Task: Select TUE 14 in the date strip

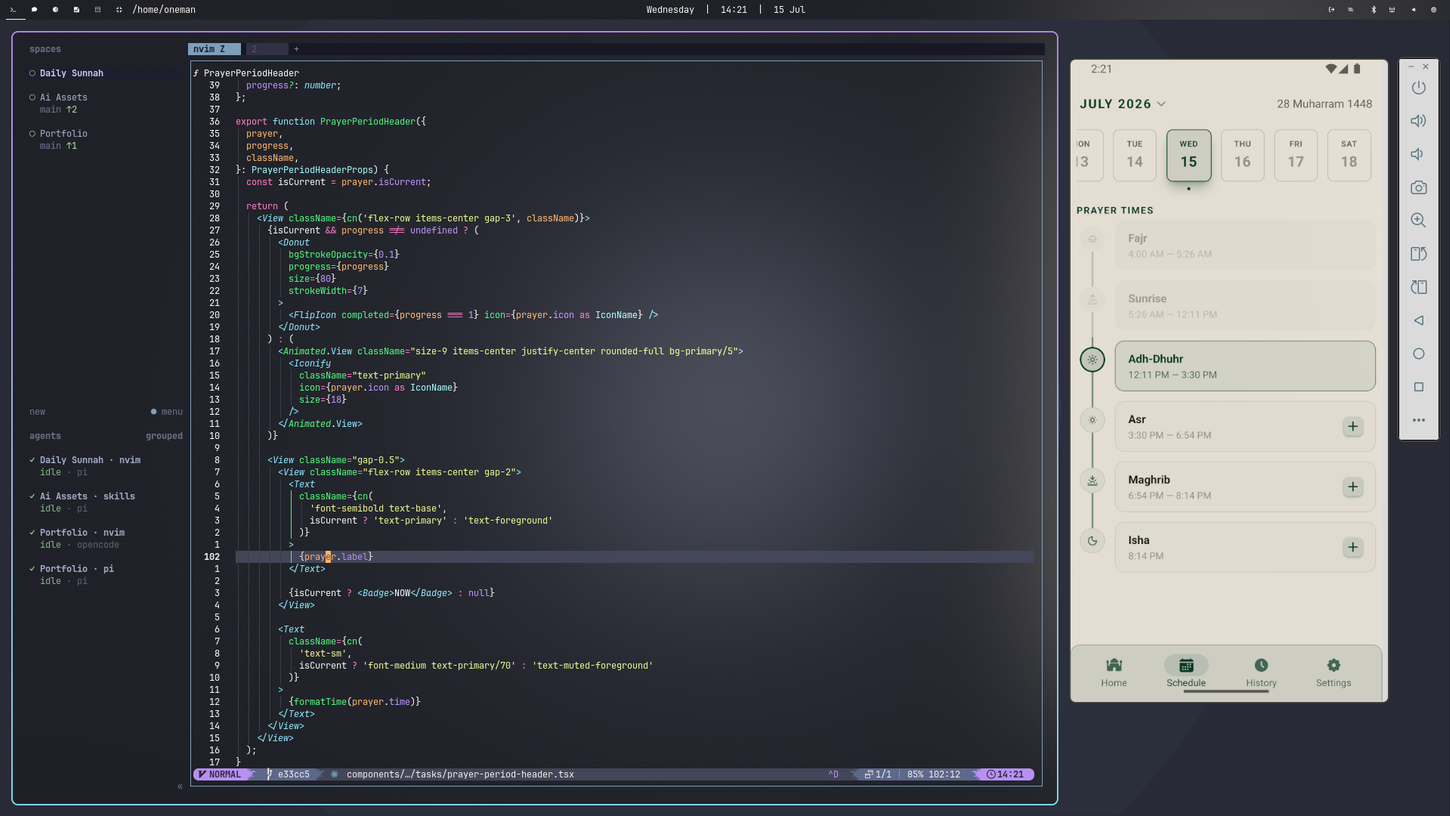Action: [1134, 155]
